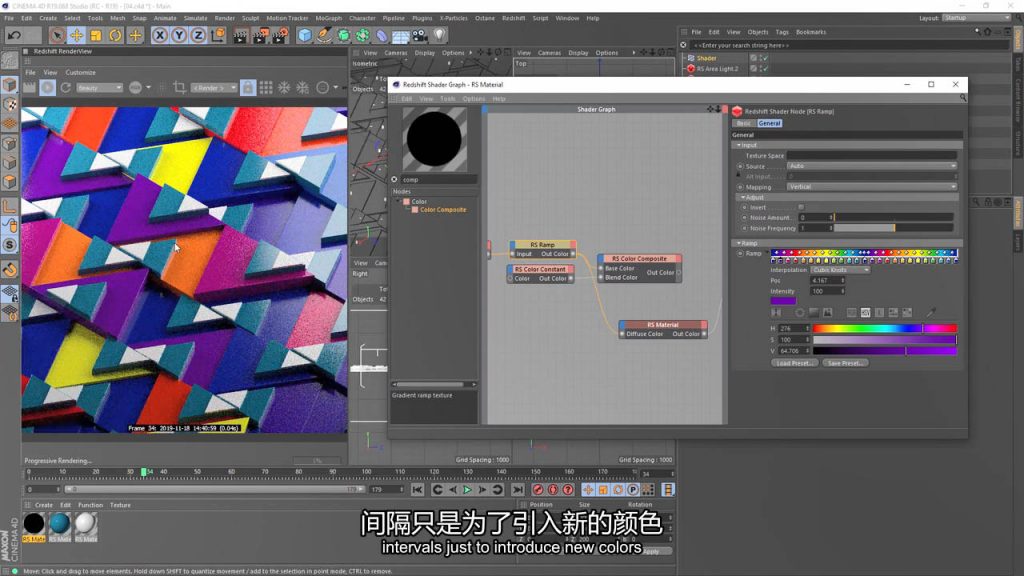Open the Source dropdown set to Auto
This screenshot has width=1024, height=576.
(x=872, y=166)
